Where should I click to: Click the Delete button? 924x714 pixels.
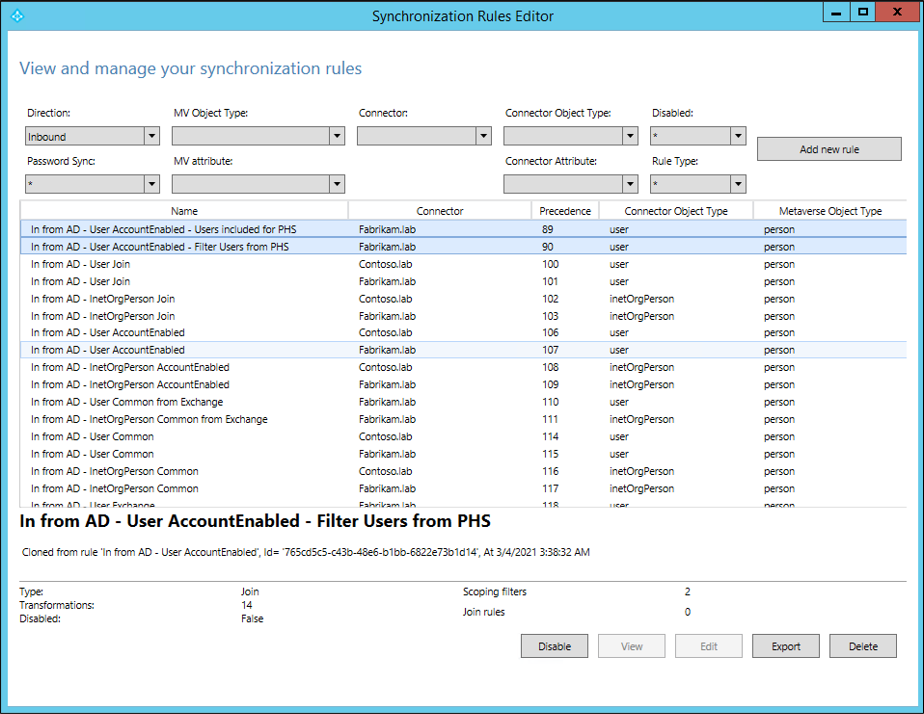click(x=863, y=646)
